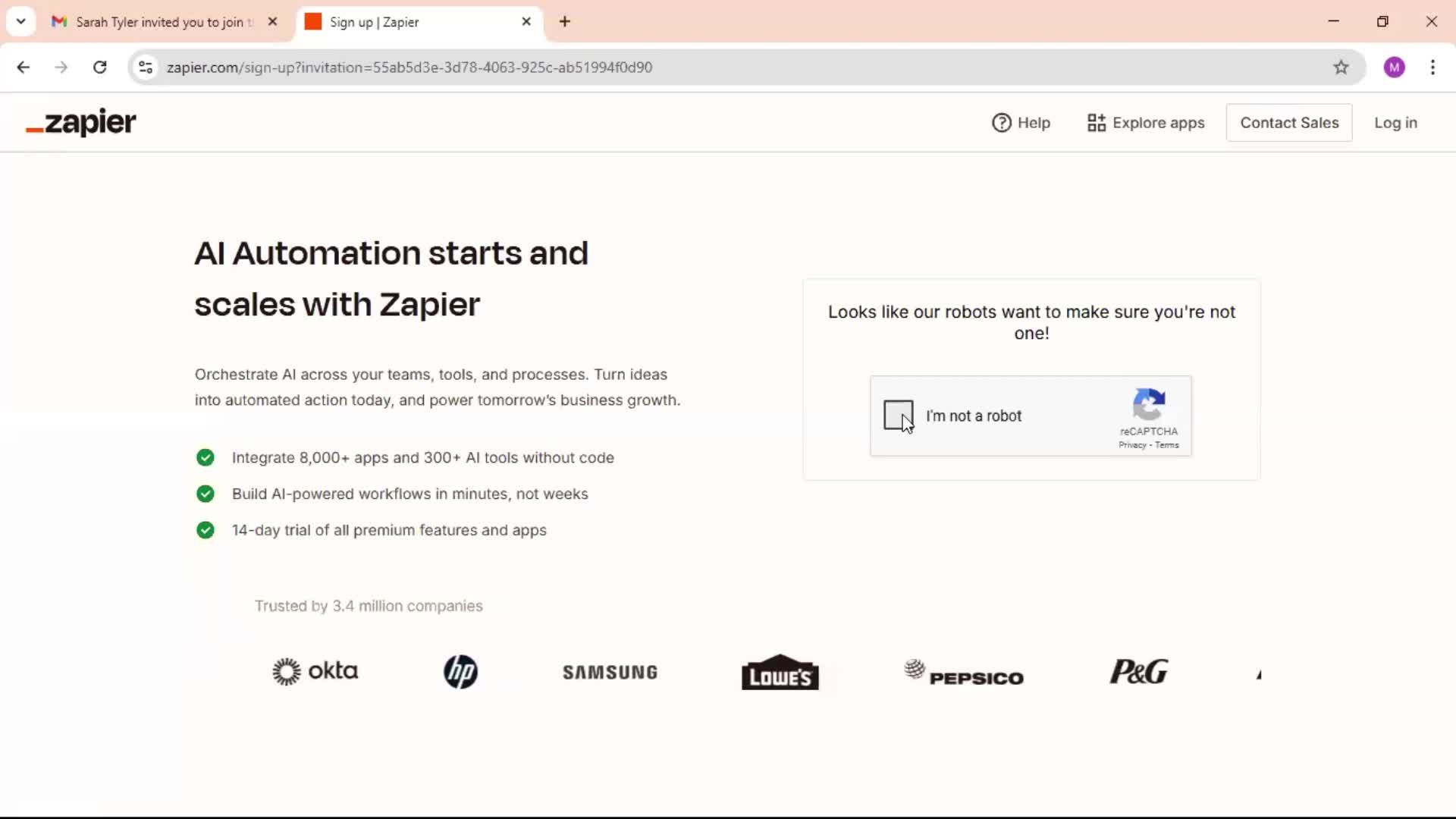Open the reCAPTCHA Terms link
This screenshot has width=1456, height=819.
coord(1167,445)
